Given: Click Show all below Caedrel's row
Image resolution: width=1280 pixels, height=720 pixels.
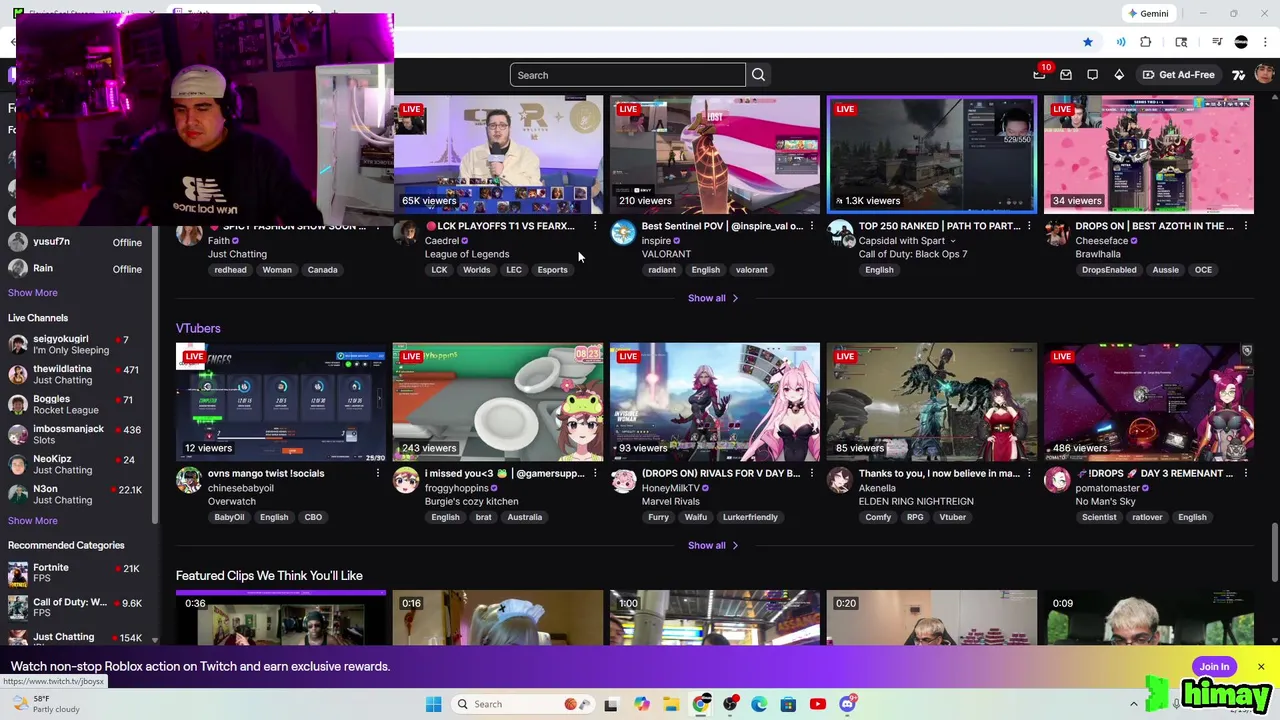Looking at the screenshot, I should click(x=713, y=298).
